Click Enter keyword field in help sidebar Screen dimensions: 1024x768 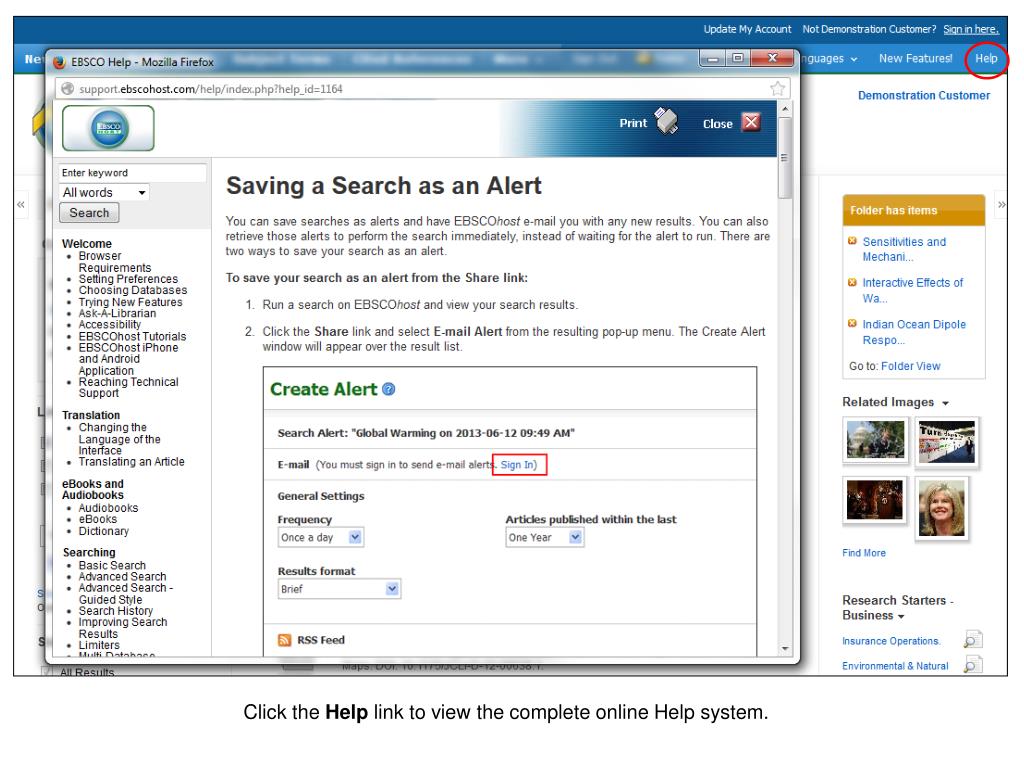point(133,172)
